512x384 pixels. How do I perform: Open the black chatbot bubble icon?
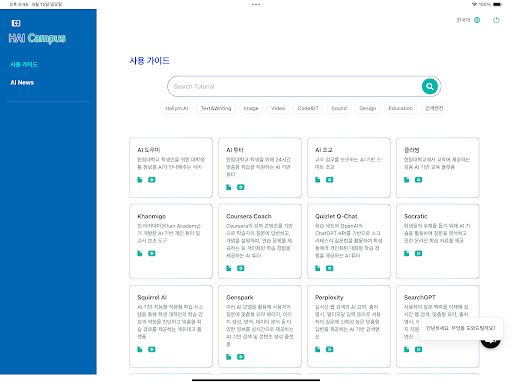coord(491,342)
